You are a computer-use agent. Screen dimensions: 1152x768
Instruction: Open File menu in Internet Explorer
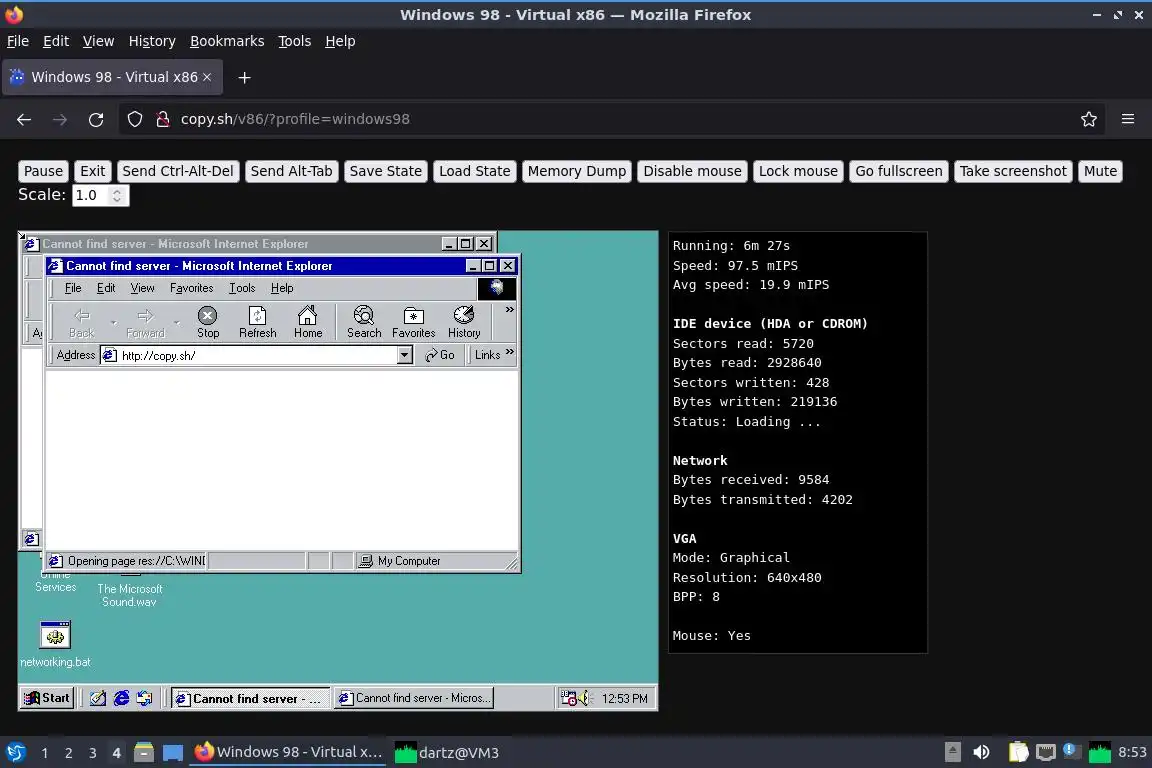[73, 288]
